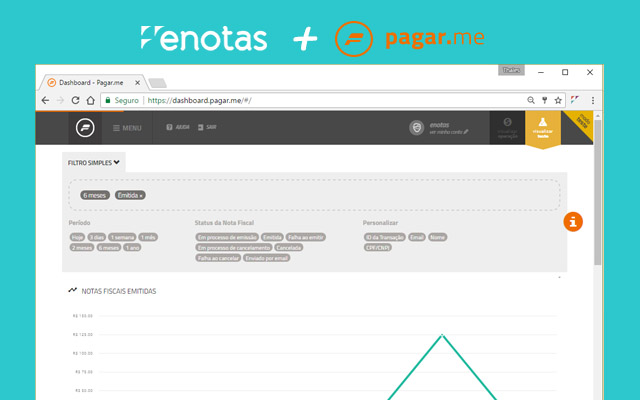Select the '6 meses' period option
The image size is (640, 400).
(x=109, y=247)
